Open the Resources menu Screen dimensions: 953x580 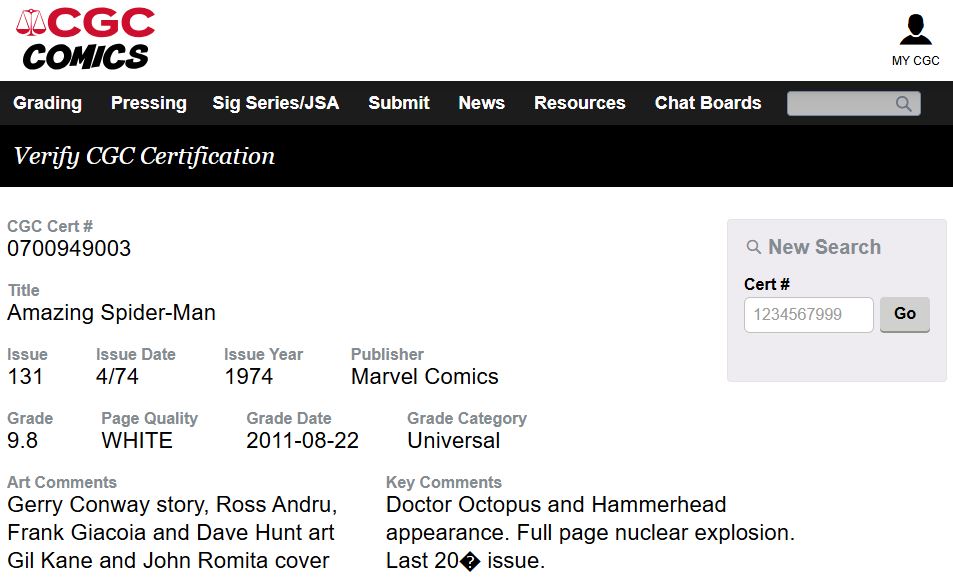point(580,103)
